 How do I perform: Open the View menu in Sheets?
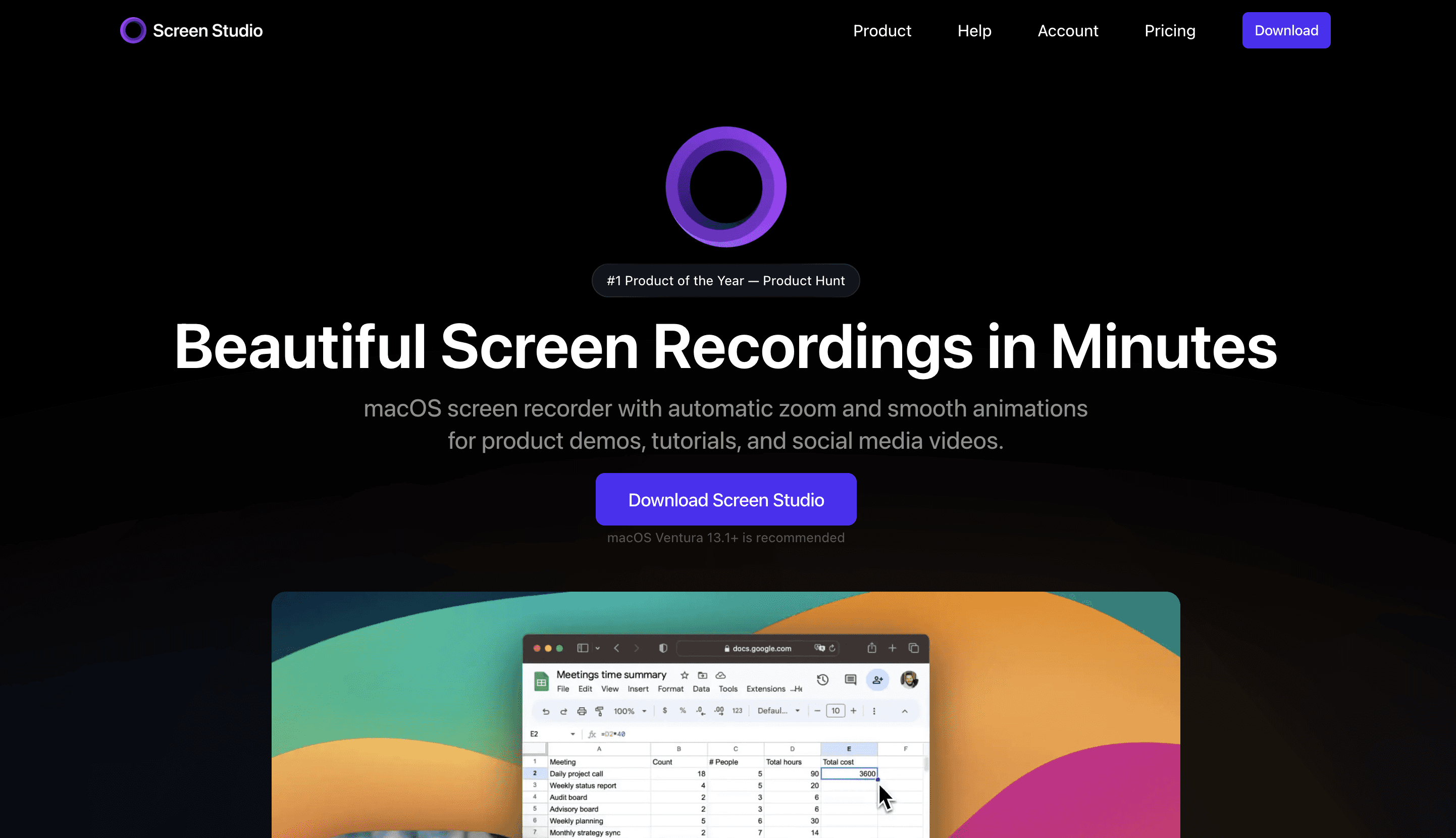pyautogui.click(x=610, y=689)
